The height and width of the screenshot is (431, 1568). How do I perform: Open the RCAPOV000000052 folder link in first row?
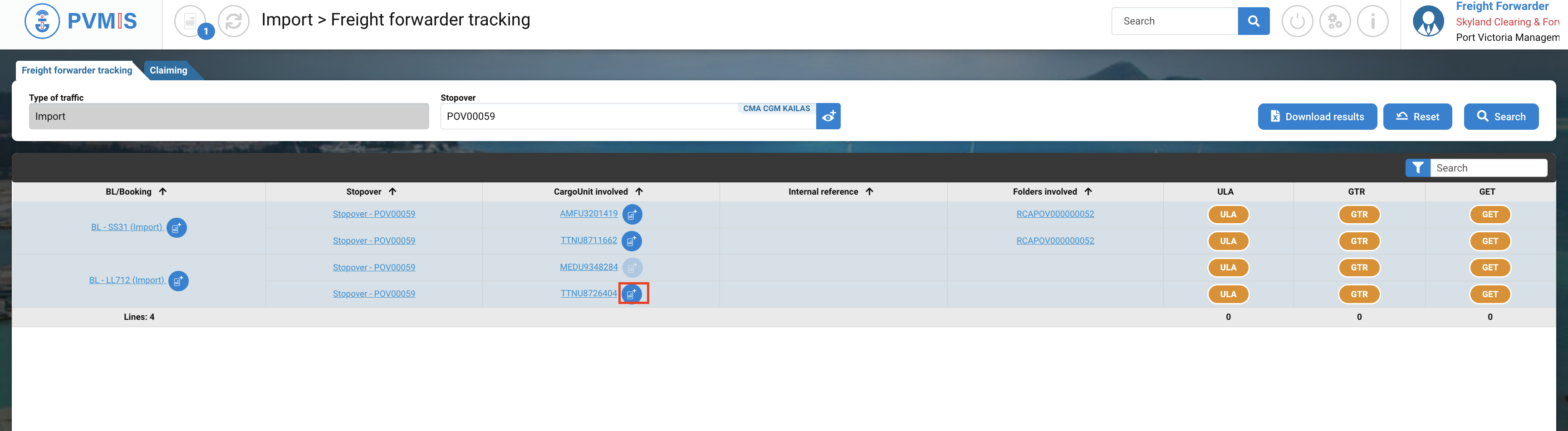point(1055,214)
